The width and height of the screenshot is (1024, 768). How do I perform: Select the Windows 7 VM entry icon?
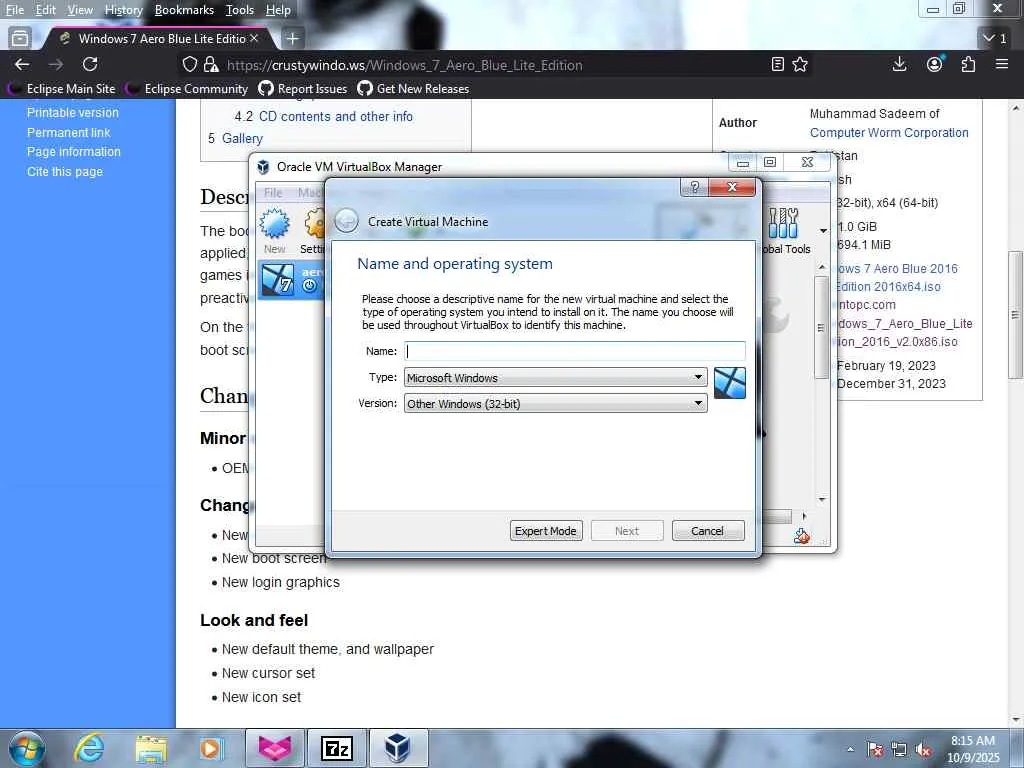pos(278,280)
